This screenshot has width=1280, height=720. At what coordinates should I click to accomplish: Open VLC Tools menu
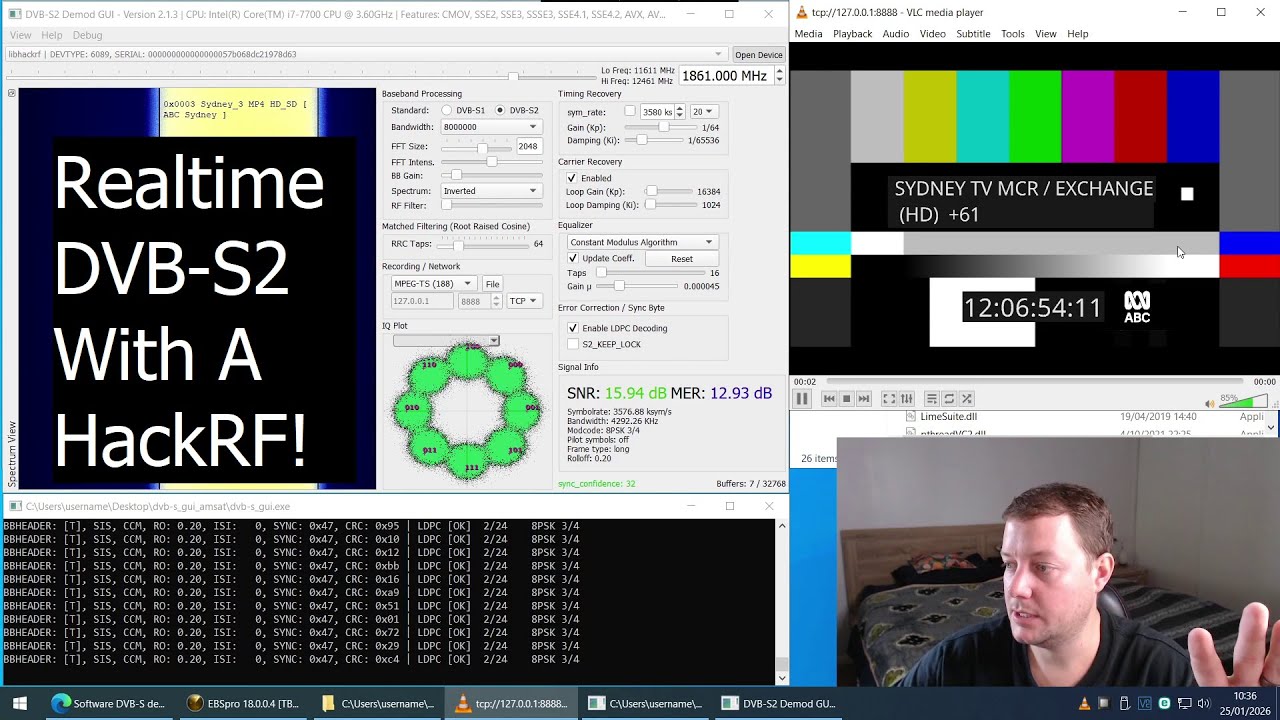1012,34
